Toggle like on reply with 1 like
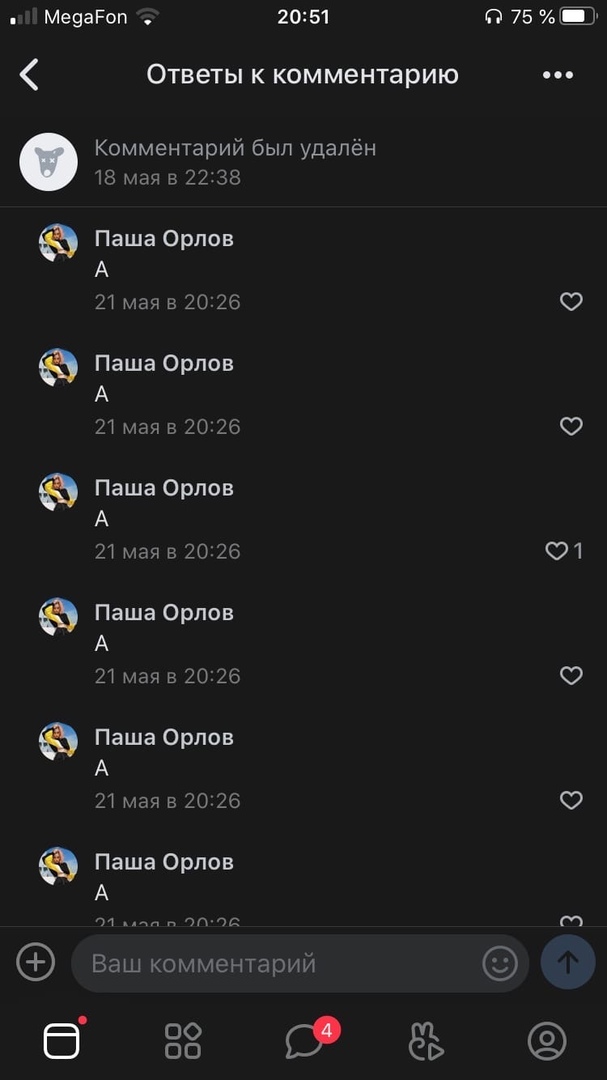The image size is (607, 1080). [558, 551]
